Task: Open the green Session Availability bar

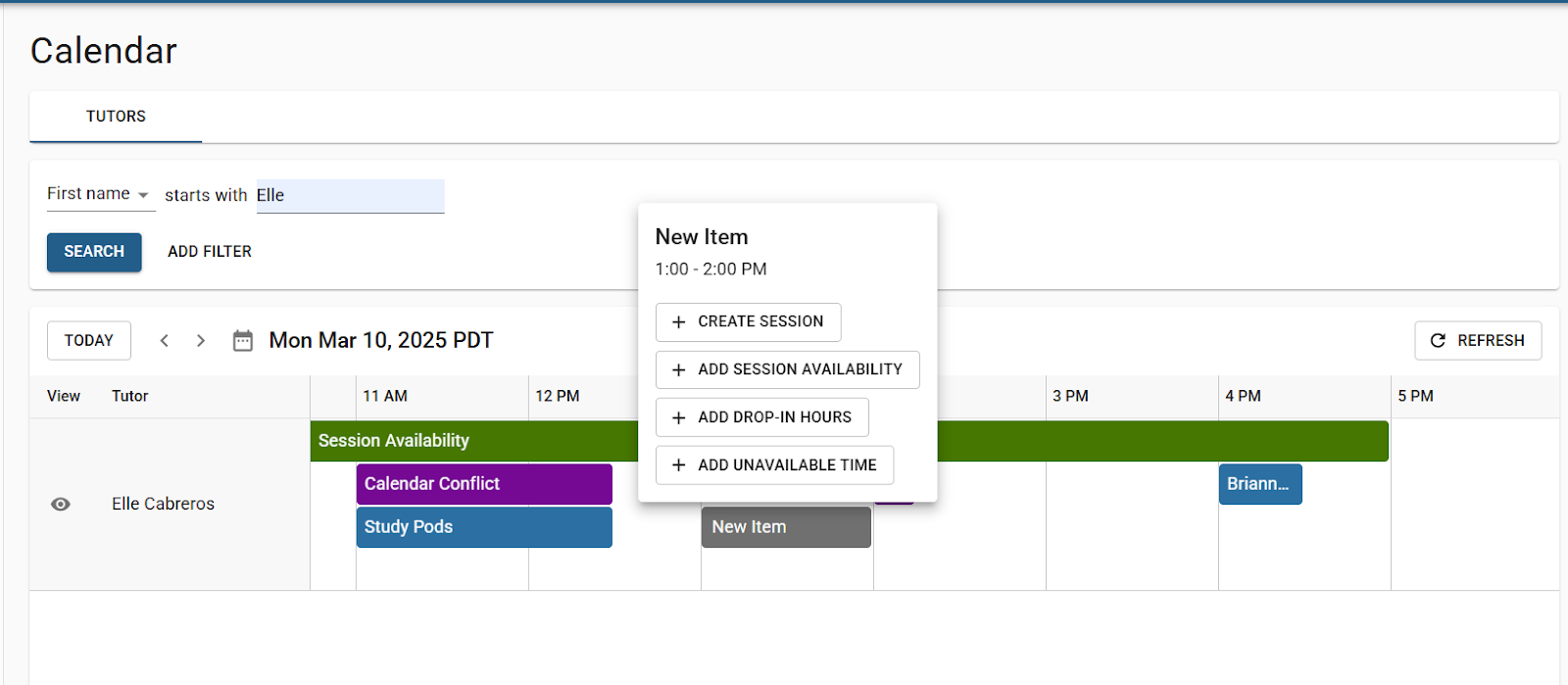Action: 473,441
